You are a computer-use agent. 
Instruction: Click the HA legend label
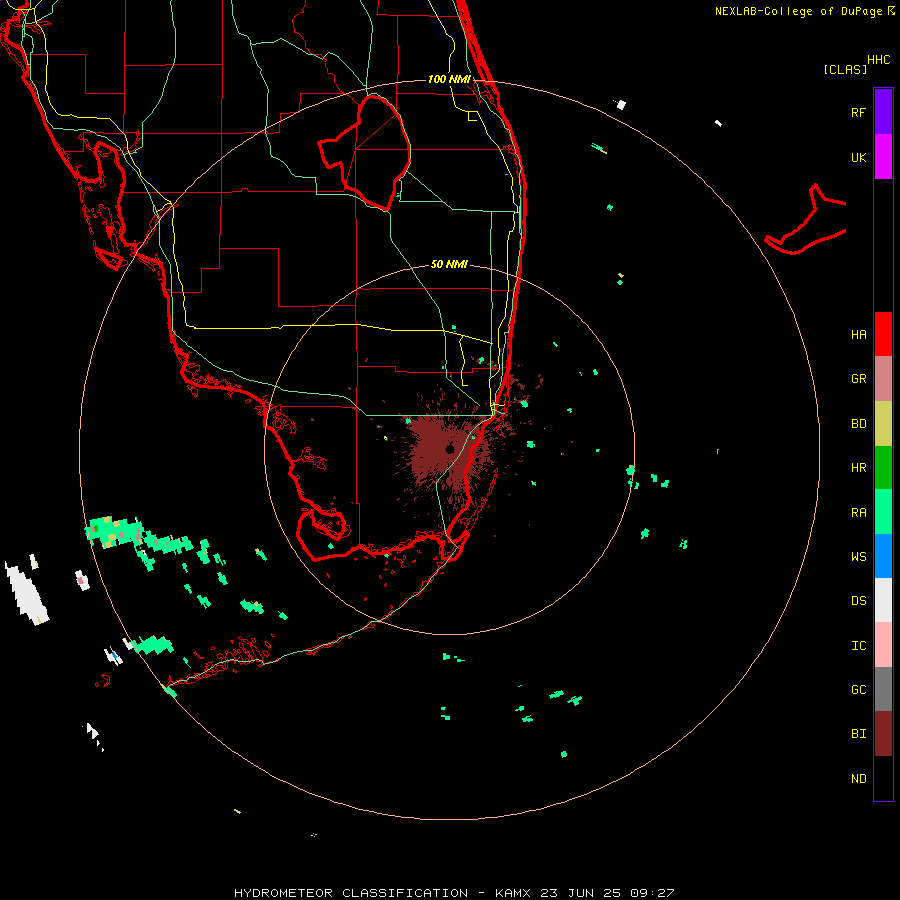pos(858,335)
